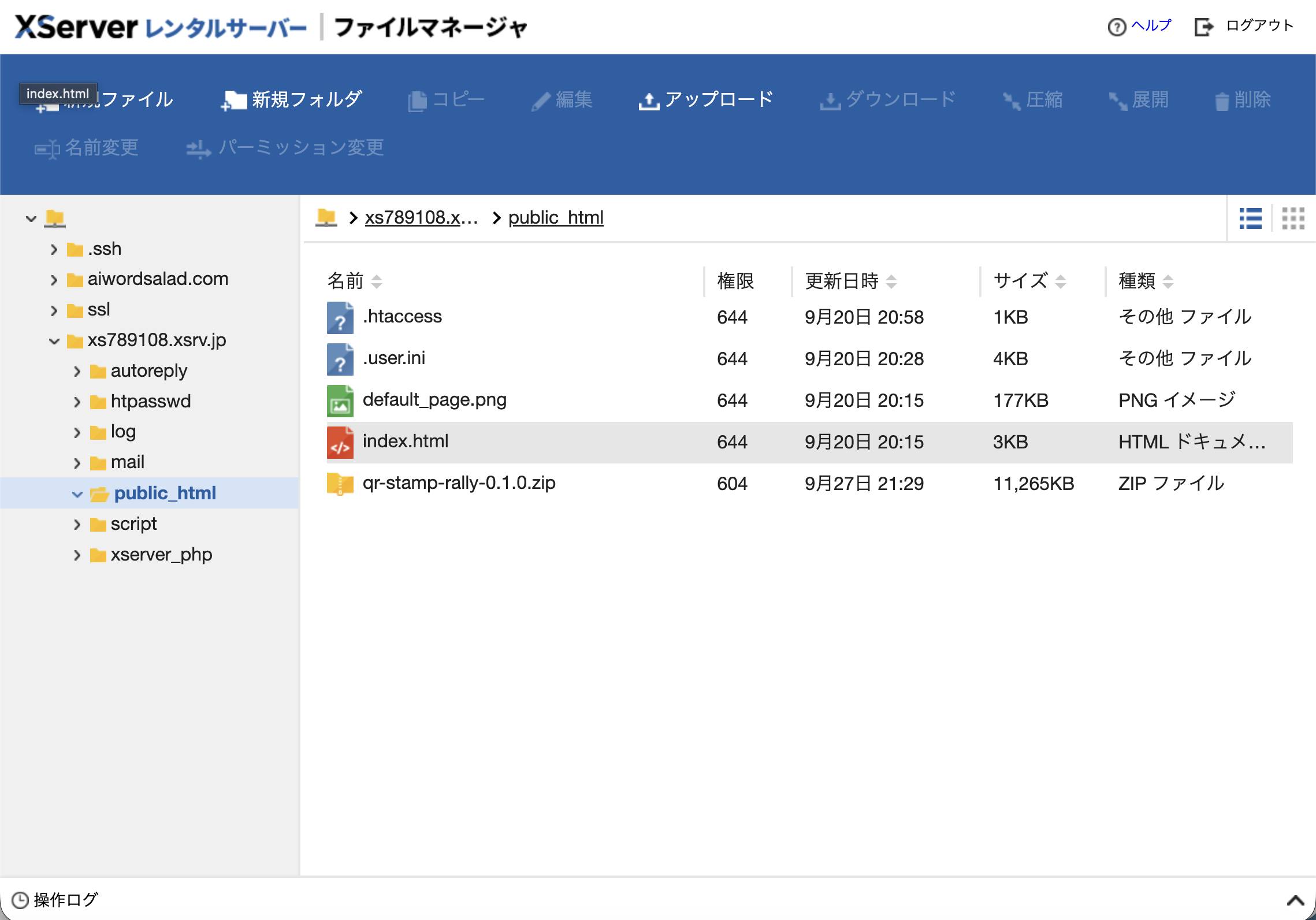Expand the operation log panel chevron
1316x920 pixels.
[1295, 900]
